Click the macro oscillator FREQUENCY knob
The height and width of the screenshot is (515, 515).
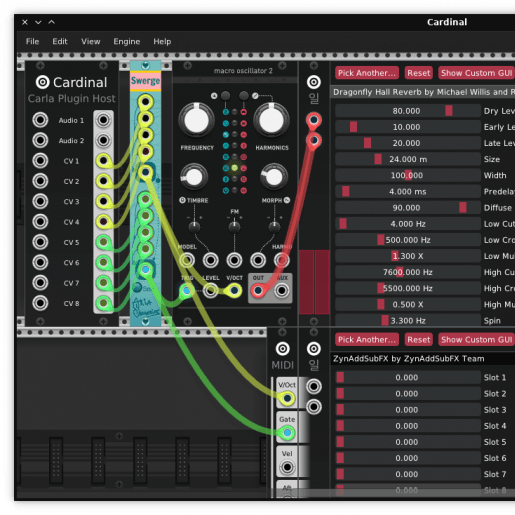point(196,120)
